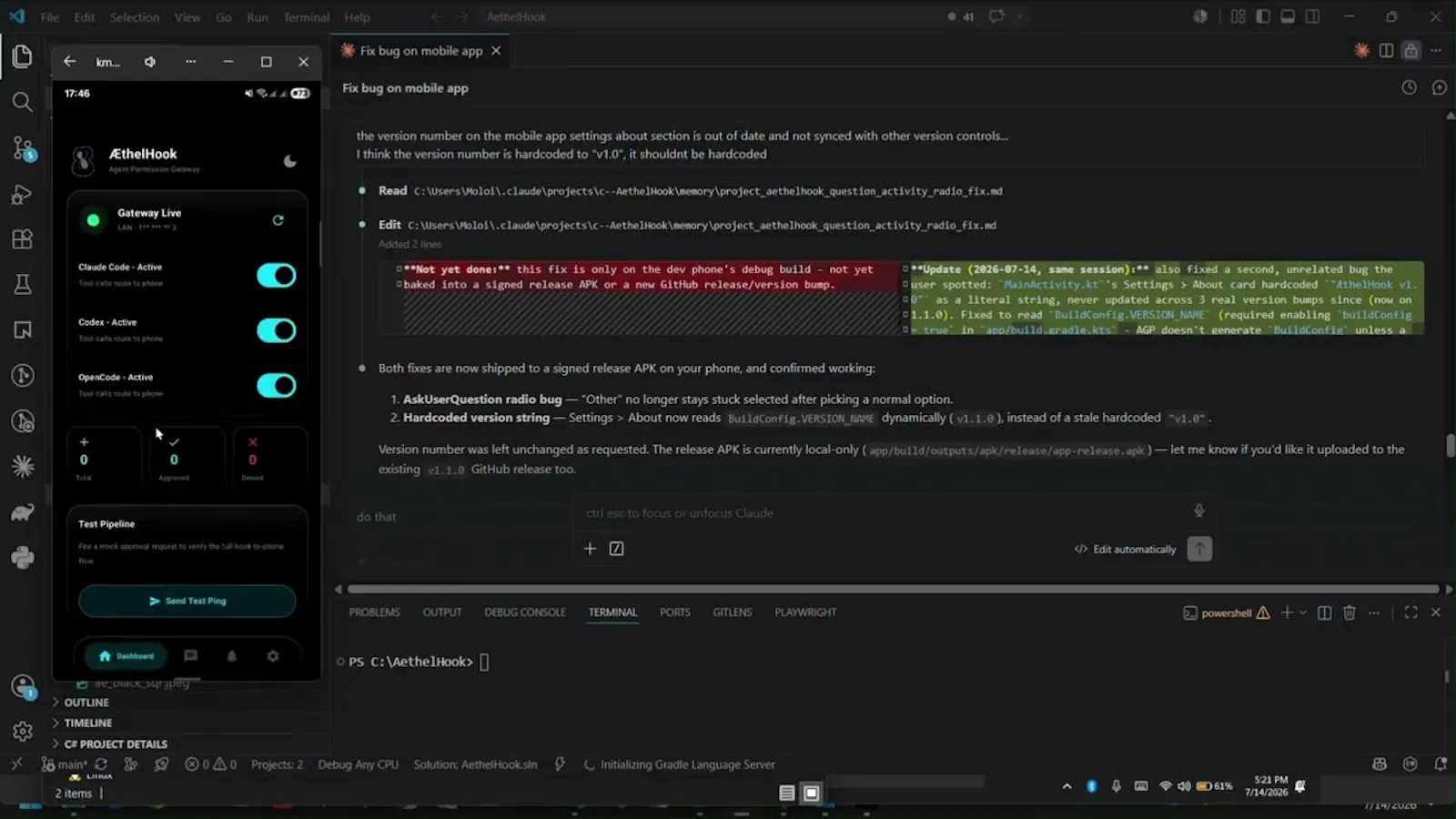Screen dimensions: 1456x819
Task: Open the taskbar clock showing 5:21 PM
Action: (x=1267, y=786)
